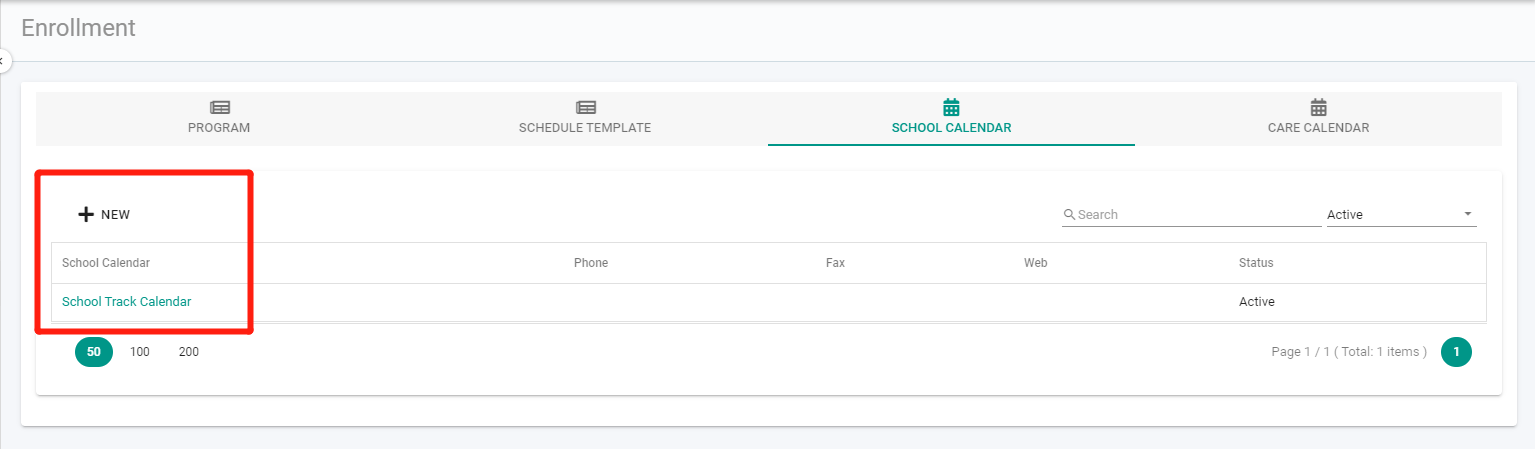This screenshot has width=1535, height=449.
Task: Click the magnifier search icon
Action: (x=1069, y=214)
